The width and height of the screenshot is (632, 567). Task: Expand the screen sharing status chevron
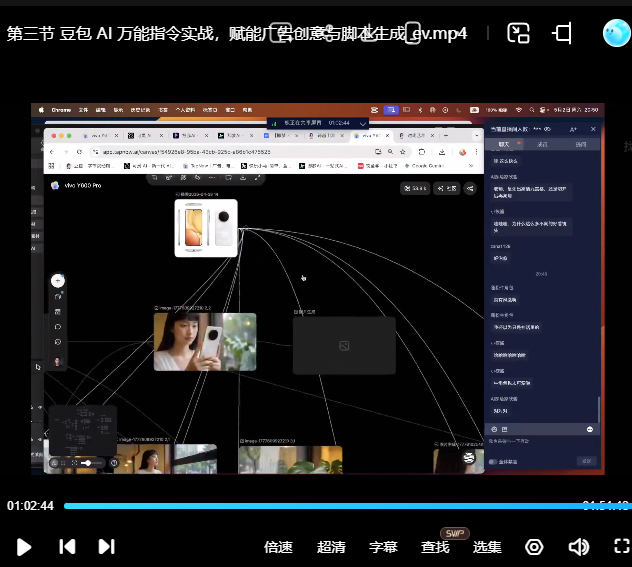[363, 123]
